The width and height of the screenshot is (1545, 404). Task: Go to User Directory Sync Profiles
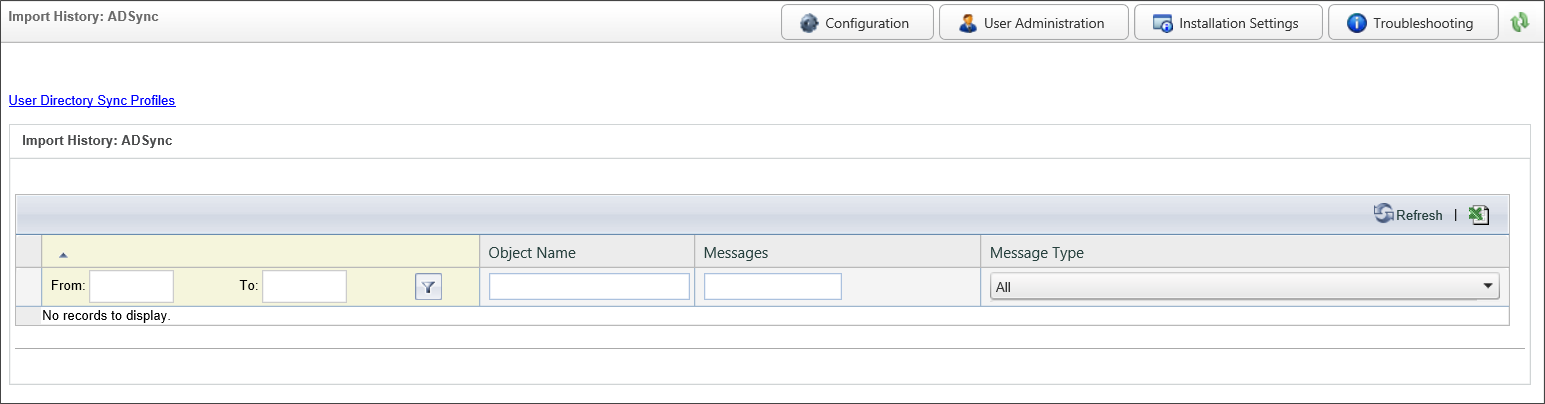pyautogui.click(x=92, y=100)
